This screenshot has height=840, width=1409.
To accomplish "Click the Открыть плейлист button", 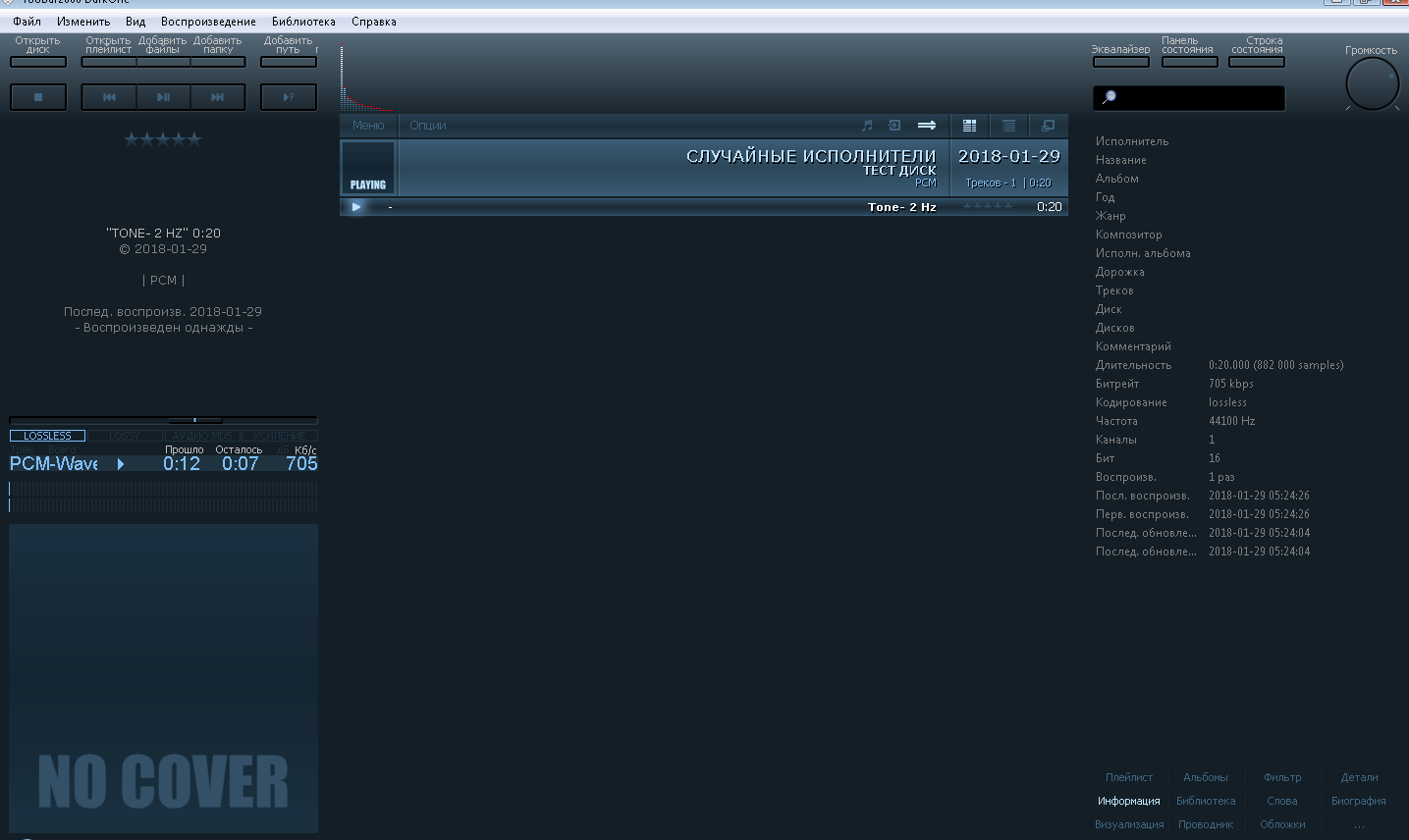I will [109, 62].
